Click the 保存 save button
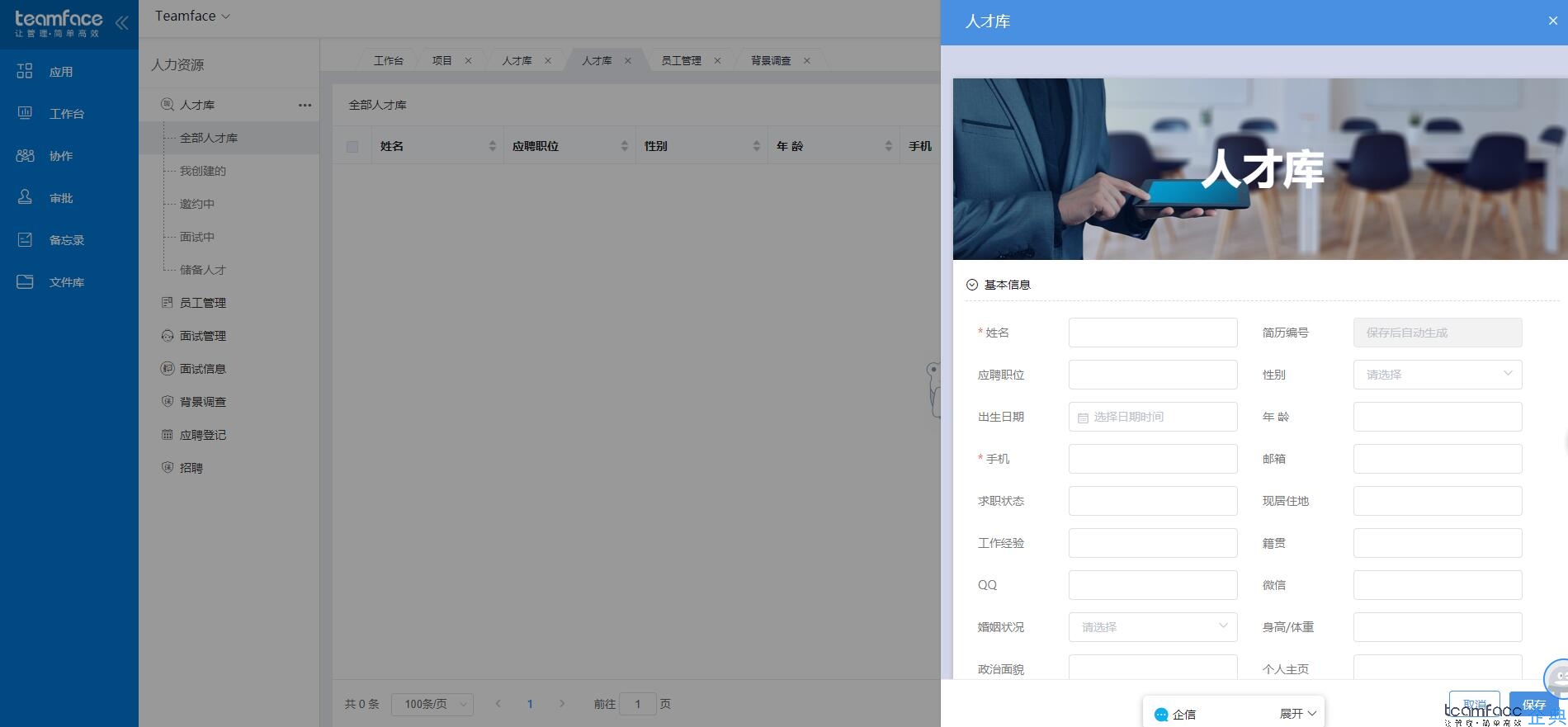 pos(1534,704)
